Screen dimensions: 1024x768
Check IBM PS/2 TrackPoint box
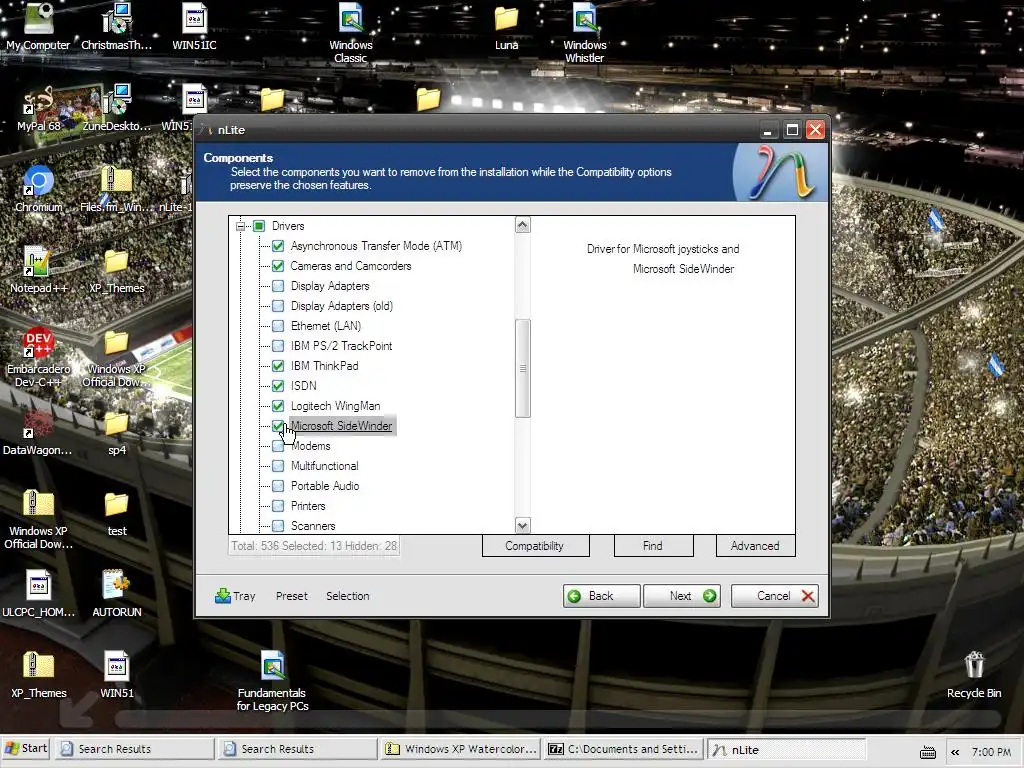278,346
